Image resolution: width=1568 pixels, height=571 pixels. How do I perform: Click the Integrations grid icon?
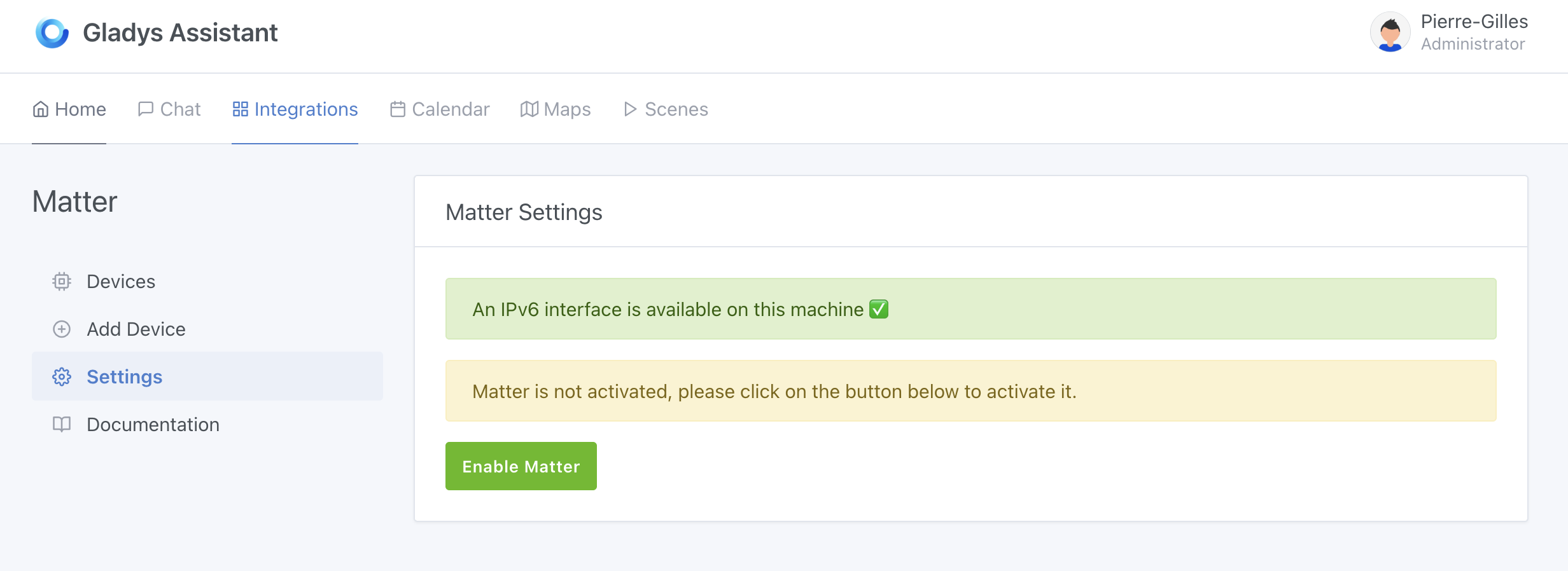[240, 109]
